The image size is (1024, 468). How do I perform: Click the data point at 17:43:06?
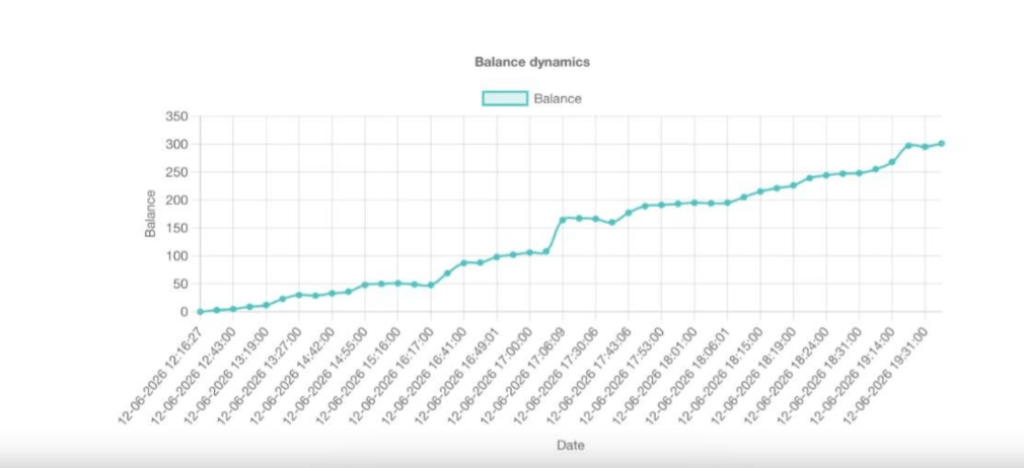[629, 213]
